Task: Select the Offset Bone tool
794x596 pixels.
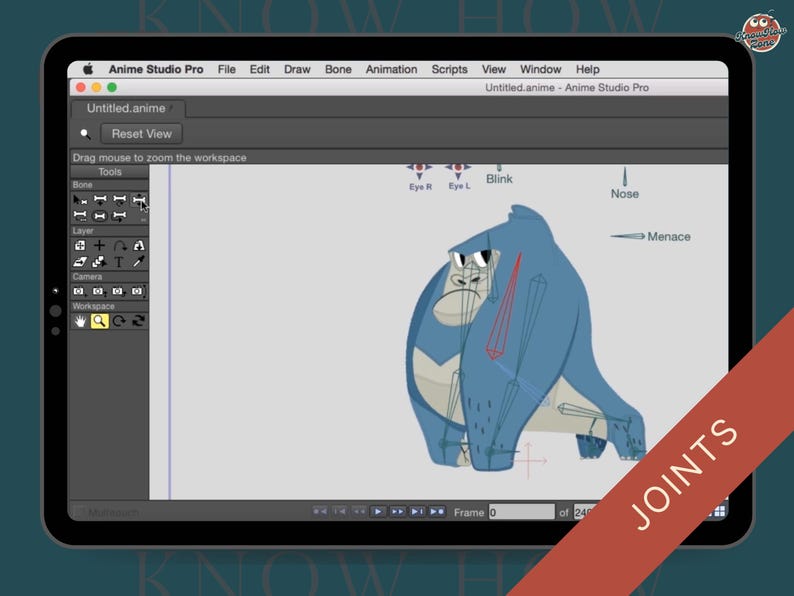Action: point(120,216)
